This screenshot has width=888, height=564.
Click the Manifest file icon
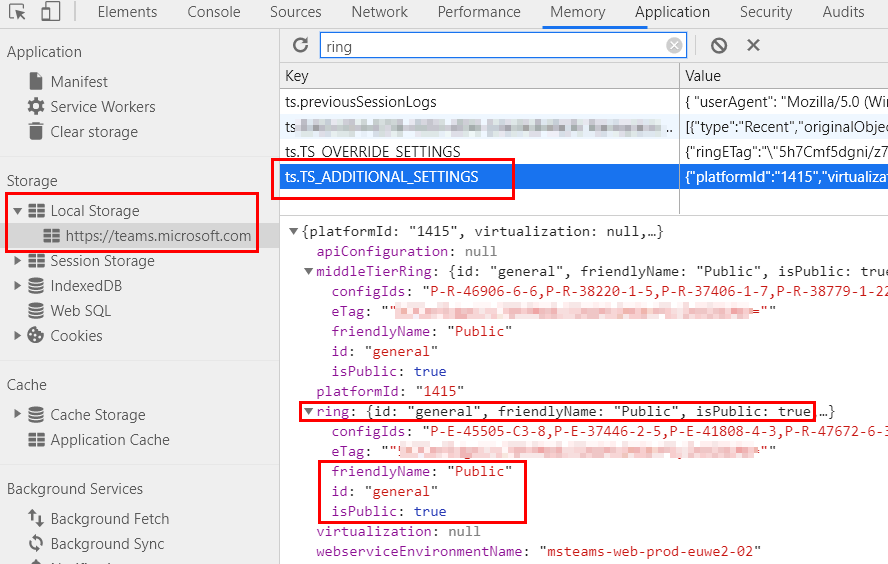click(36, 81)
